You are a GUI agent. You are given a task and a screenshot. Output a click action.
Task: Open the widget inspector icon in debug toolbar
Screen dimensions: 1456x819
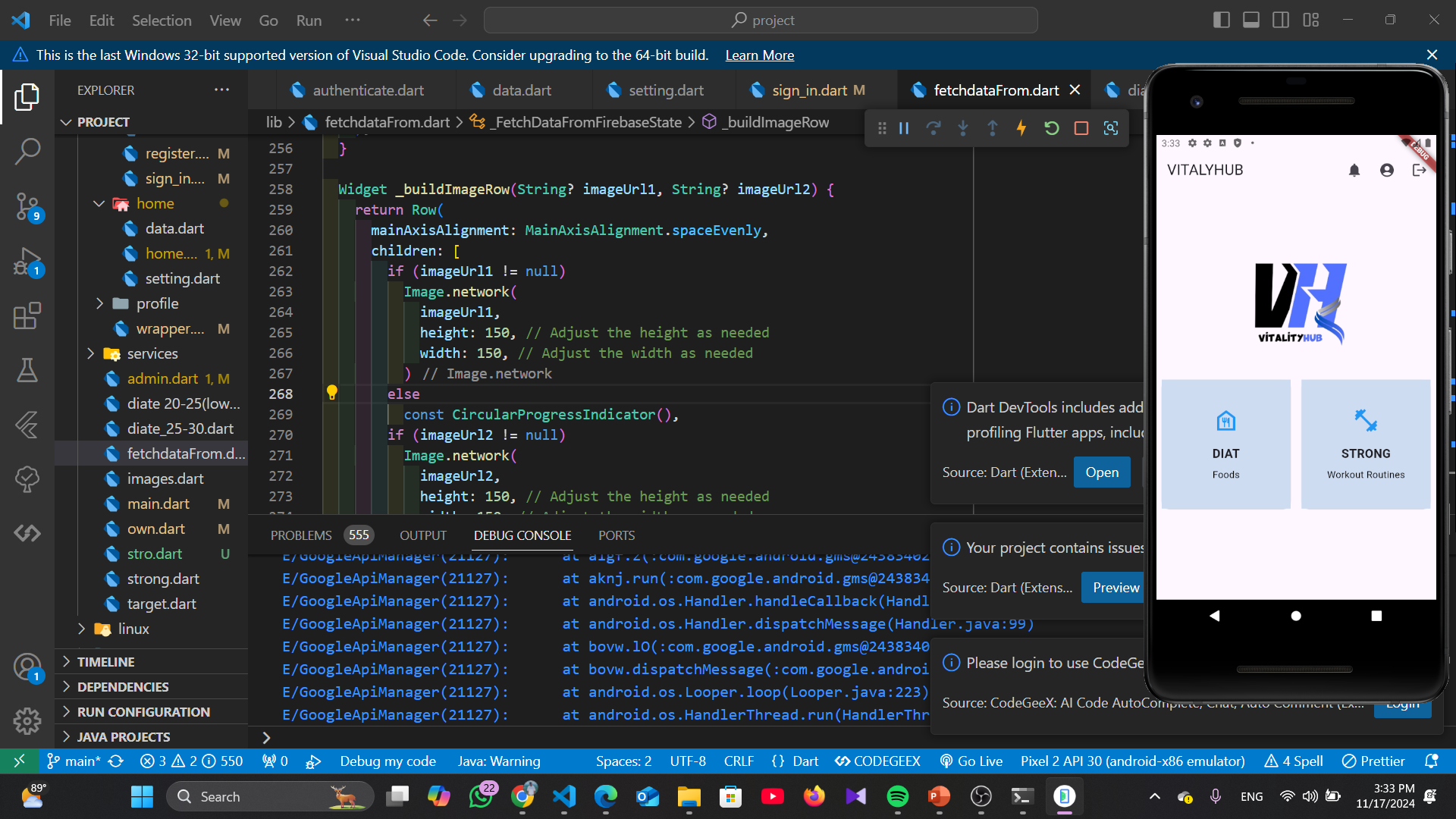1111,128
